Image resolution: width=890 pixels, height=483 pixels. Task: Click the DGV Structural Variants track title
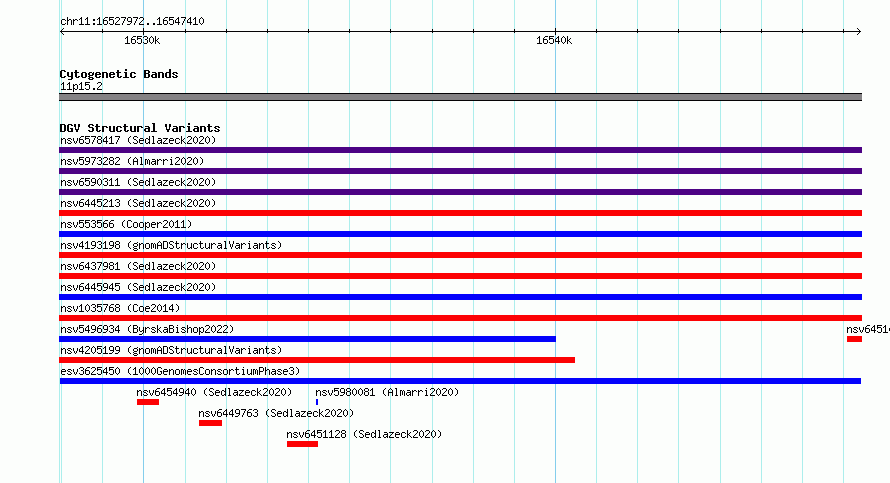pos(140,128)
